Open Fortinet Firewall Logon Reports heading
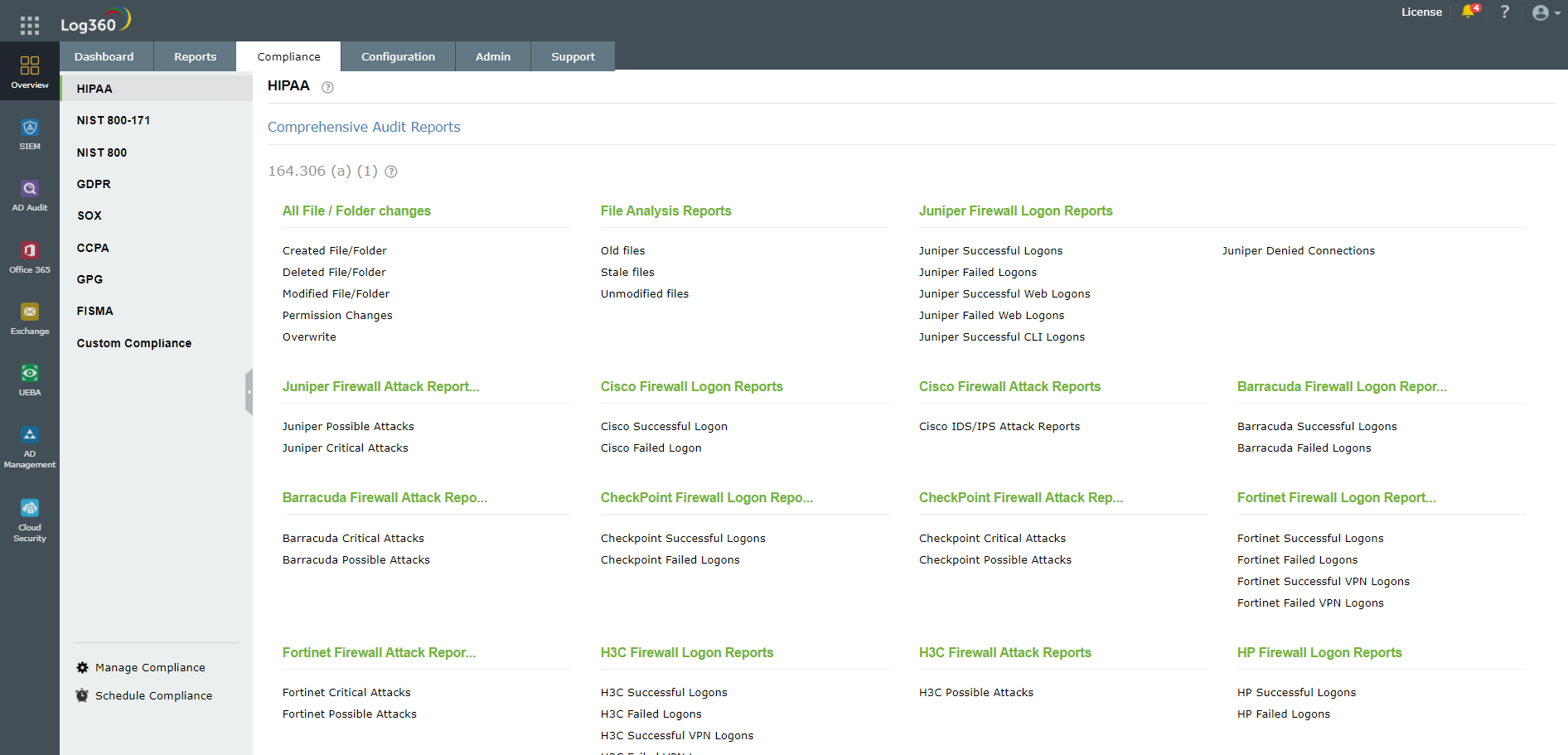The image size is (1568, 755). coord(1336,498)
